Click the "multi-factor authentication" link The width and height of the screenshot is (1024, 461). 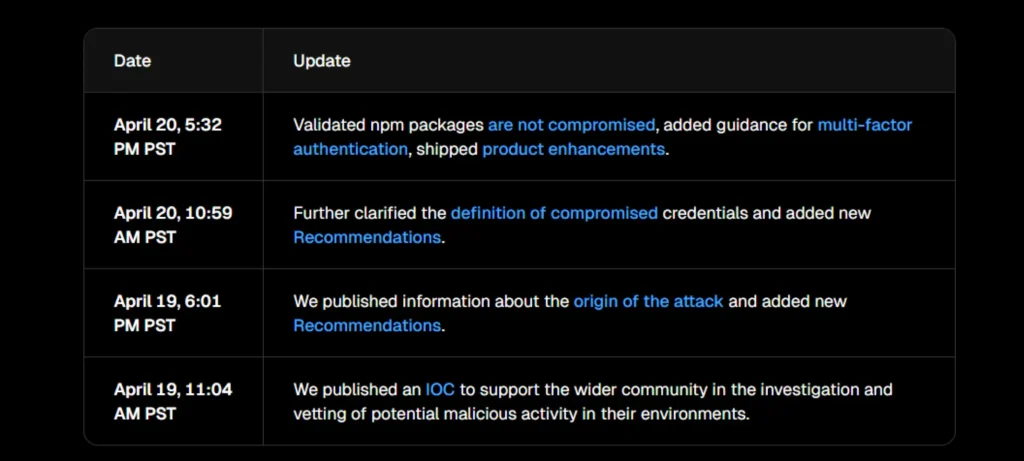click(864, 125)
